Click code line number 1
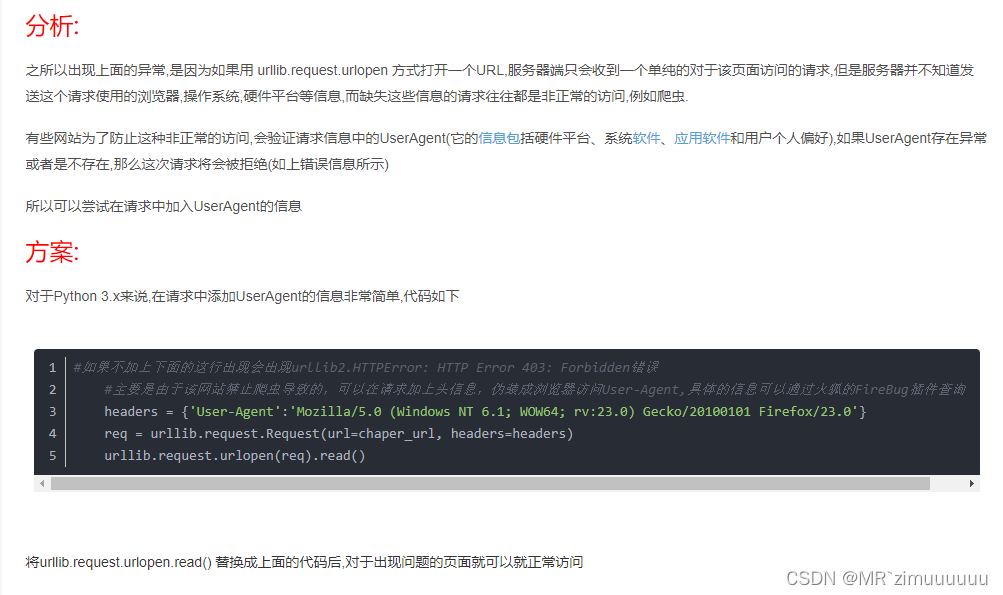This screenshot has width=1003, height=595. [52, 368]
